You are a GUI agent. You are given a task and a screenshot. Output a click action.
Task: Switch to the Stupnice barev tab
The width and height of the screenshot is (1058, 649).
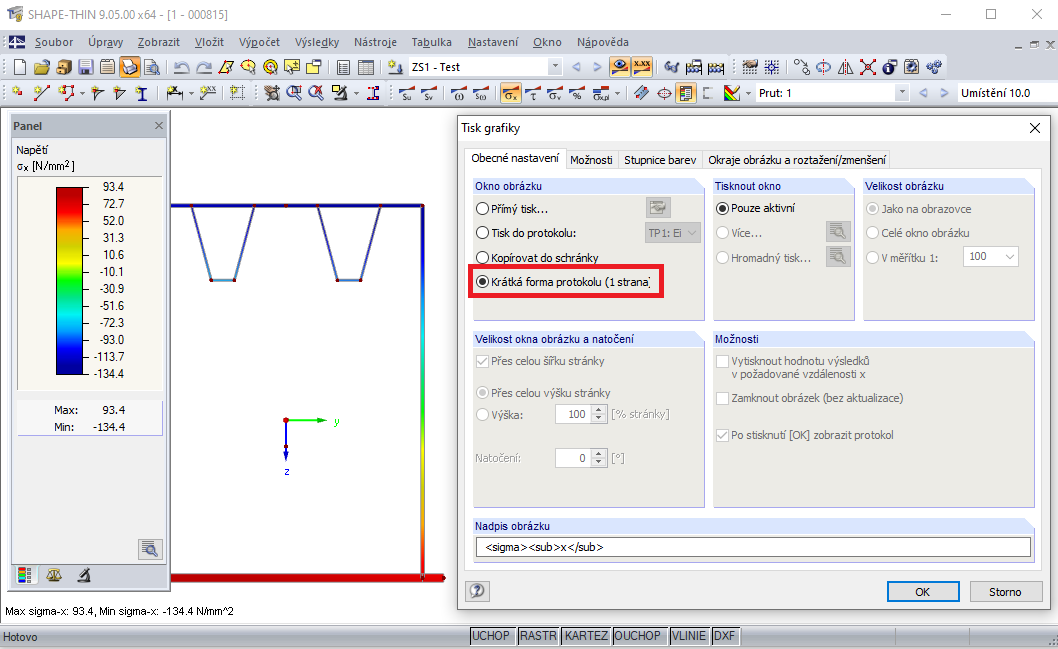tap(660, 160)
